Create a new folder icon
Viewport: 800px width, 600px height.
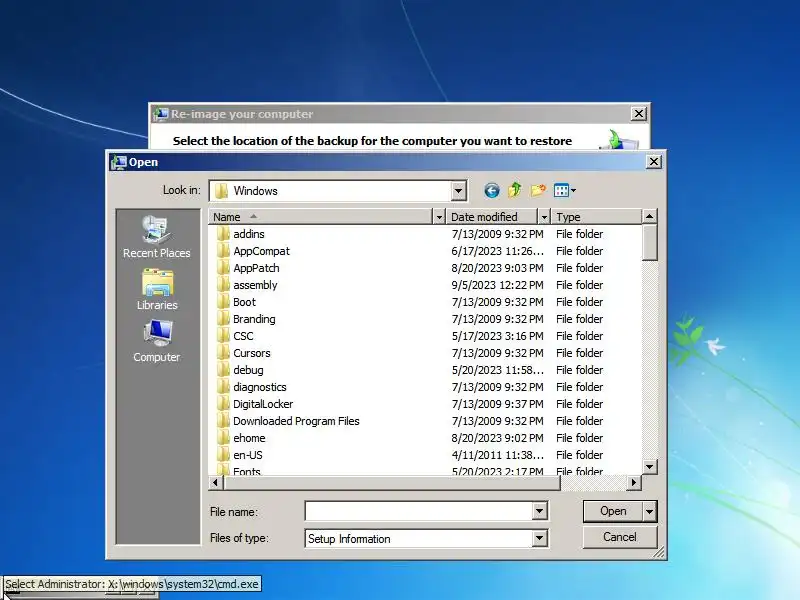coord(538,190)
